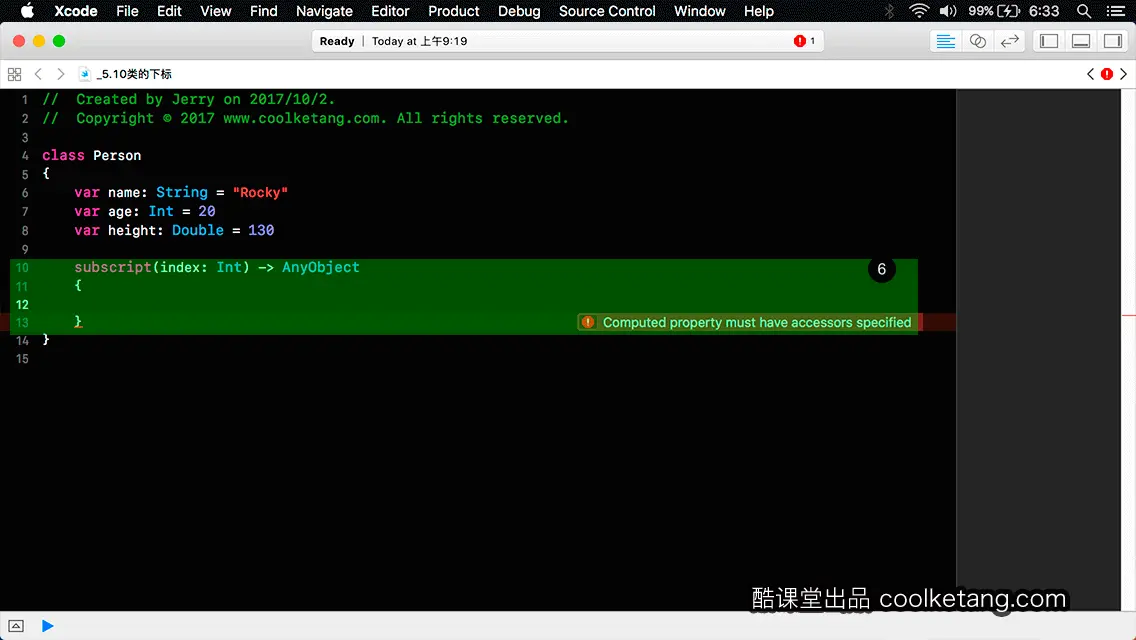Jump to previous issue arrow
Screen dimensions: 1136x640
point(1090,74)
